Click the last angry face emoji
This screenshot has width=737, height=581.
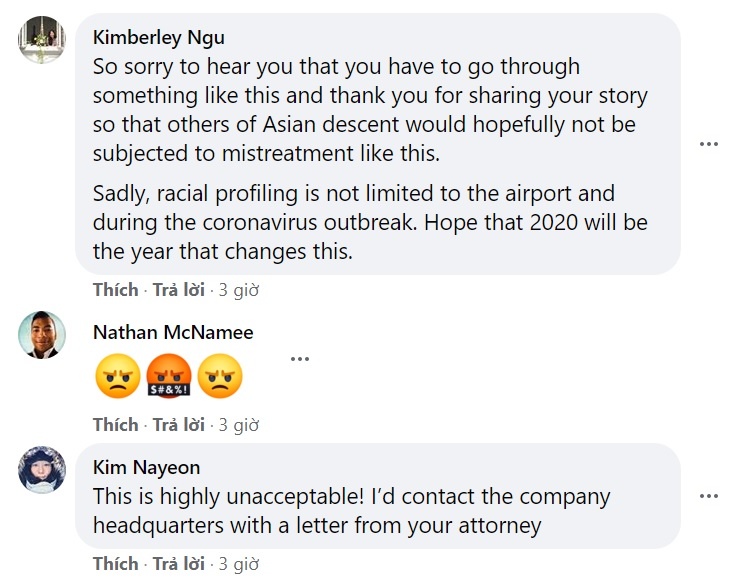click(x=221, y=378)
